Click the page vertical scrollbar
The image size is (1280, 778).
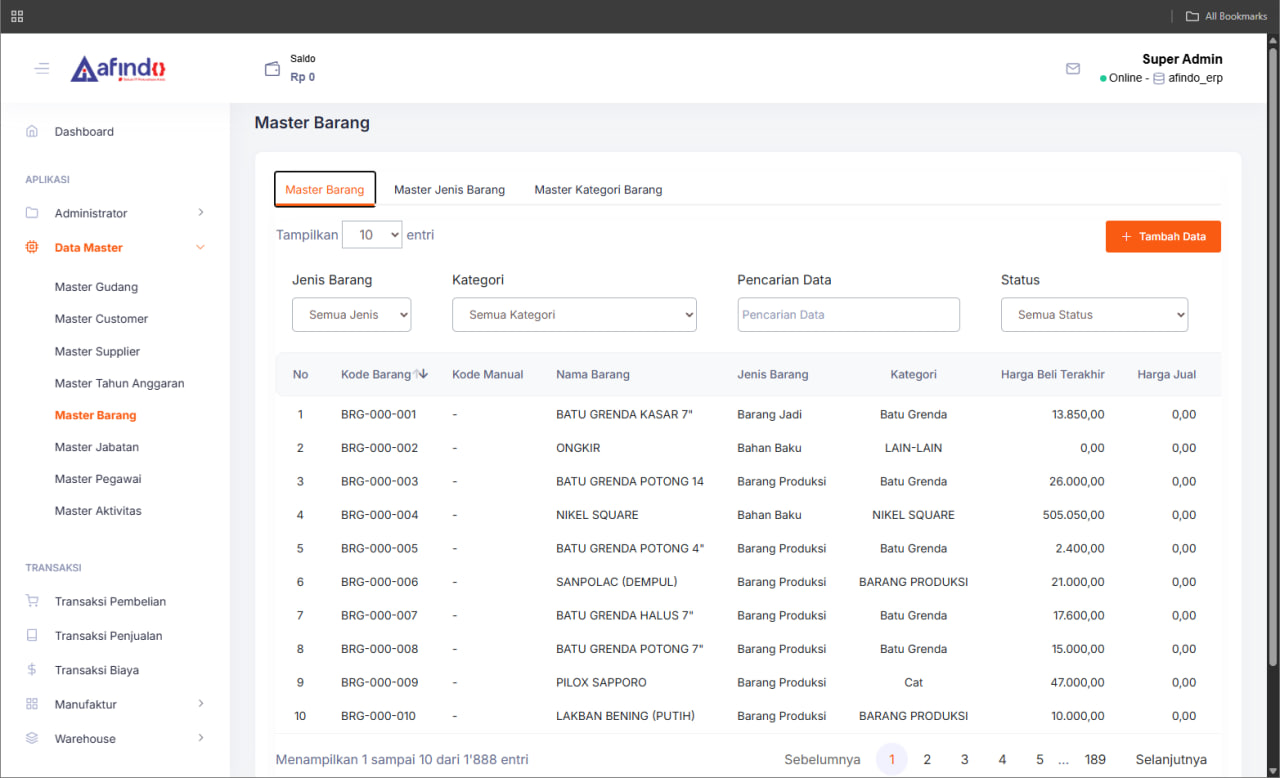1272,356
